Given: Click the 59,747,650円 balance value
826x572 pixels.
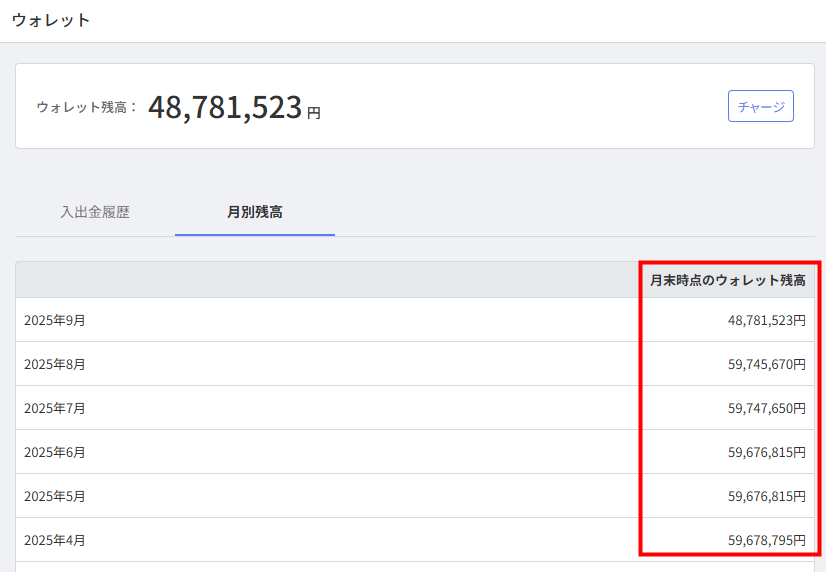Looking at the screenshot, I should click(766, 409).
